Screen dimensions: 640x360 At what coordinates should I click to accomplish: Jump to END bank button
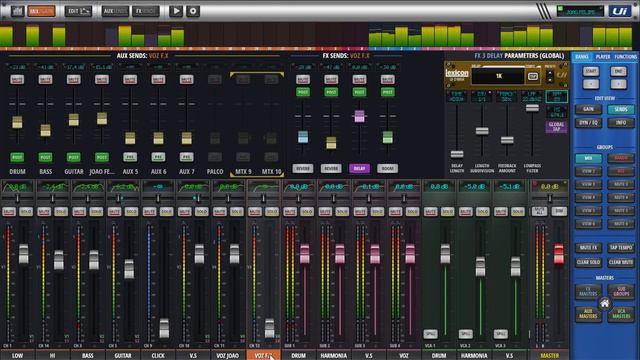[x=618, y=71]
